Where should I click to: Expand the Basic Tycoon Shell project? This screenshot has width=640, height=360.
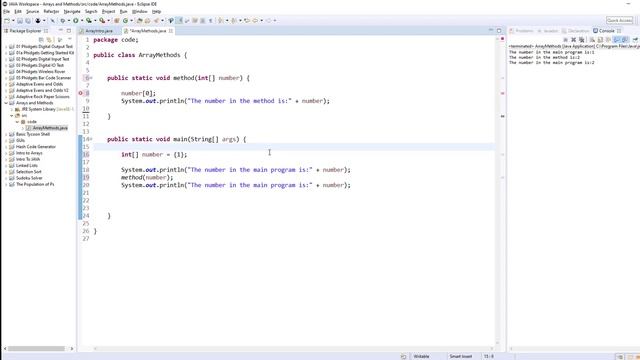pyautogui.click(x=6, y=134)
